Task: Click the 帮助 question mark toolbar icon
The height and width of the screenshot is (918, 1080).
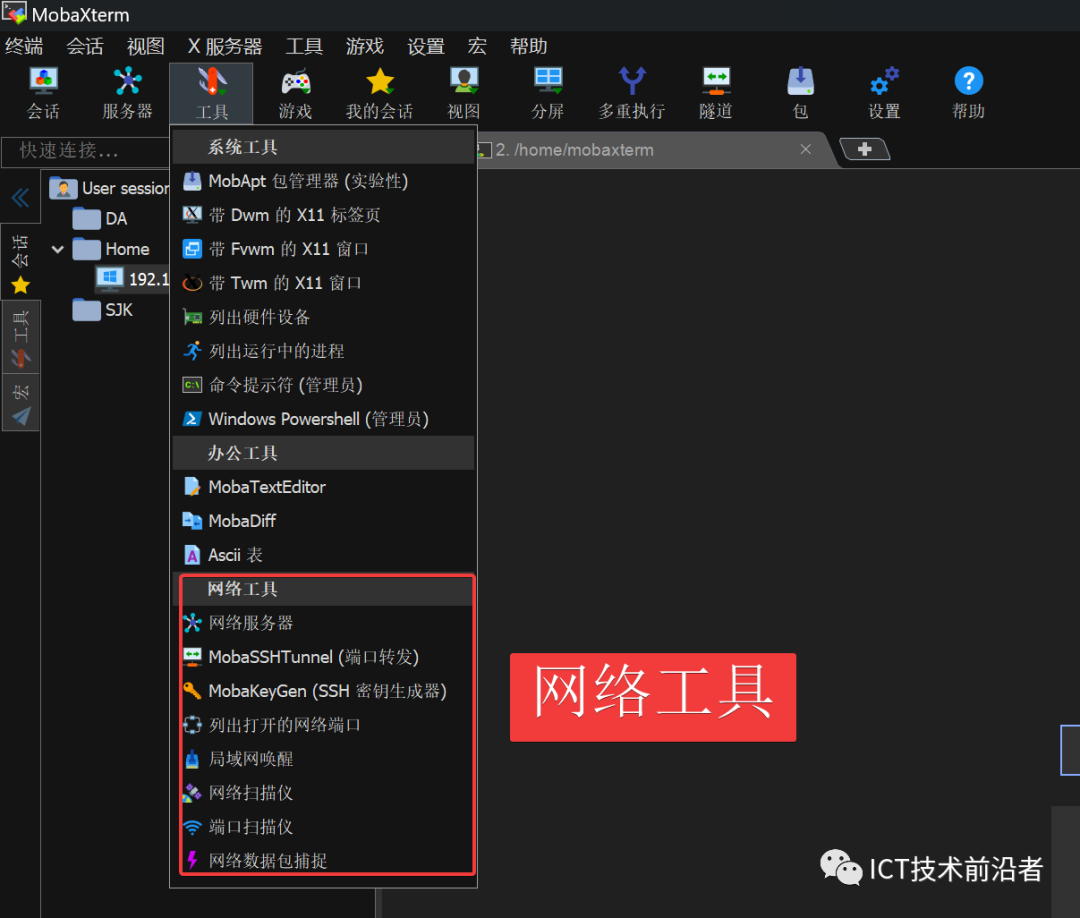Action: (x=968, y=94)
